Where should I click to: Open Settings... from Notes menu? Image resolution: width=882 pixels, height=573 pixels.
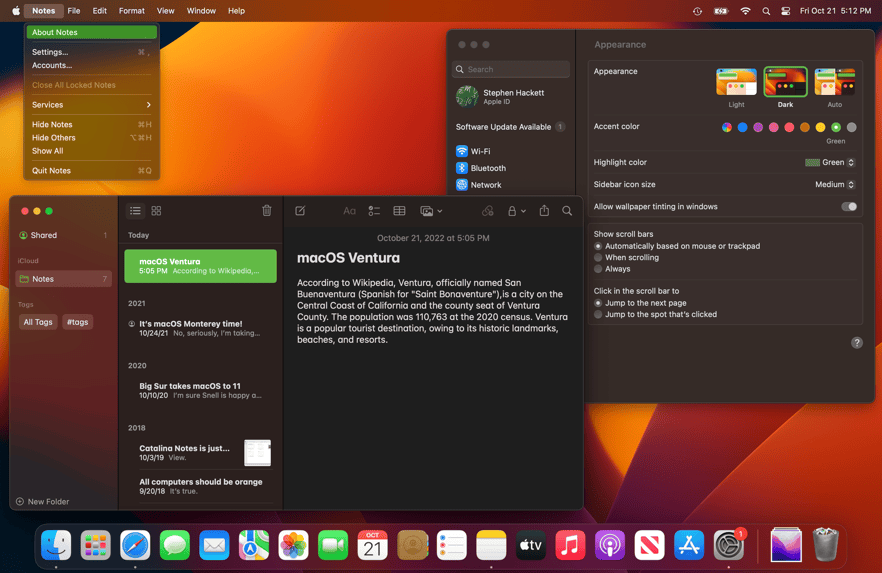(x=91, y=52)
